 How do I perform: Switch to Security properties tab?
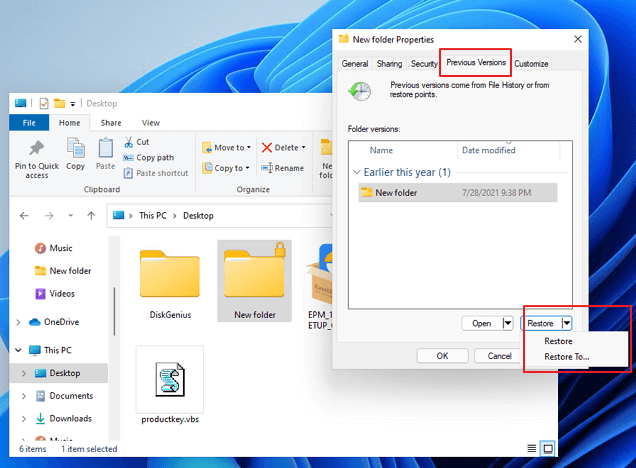(424, 64)
